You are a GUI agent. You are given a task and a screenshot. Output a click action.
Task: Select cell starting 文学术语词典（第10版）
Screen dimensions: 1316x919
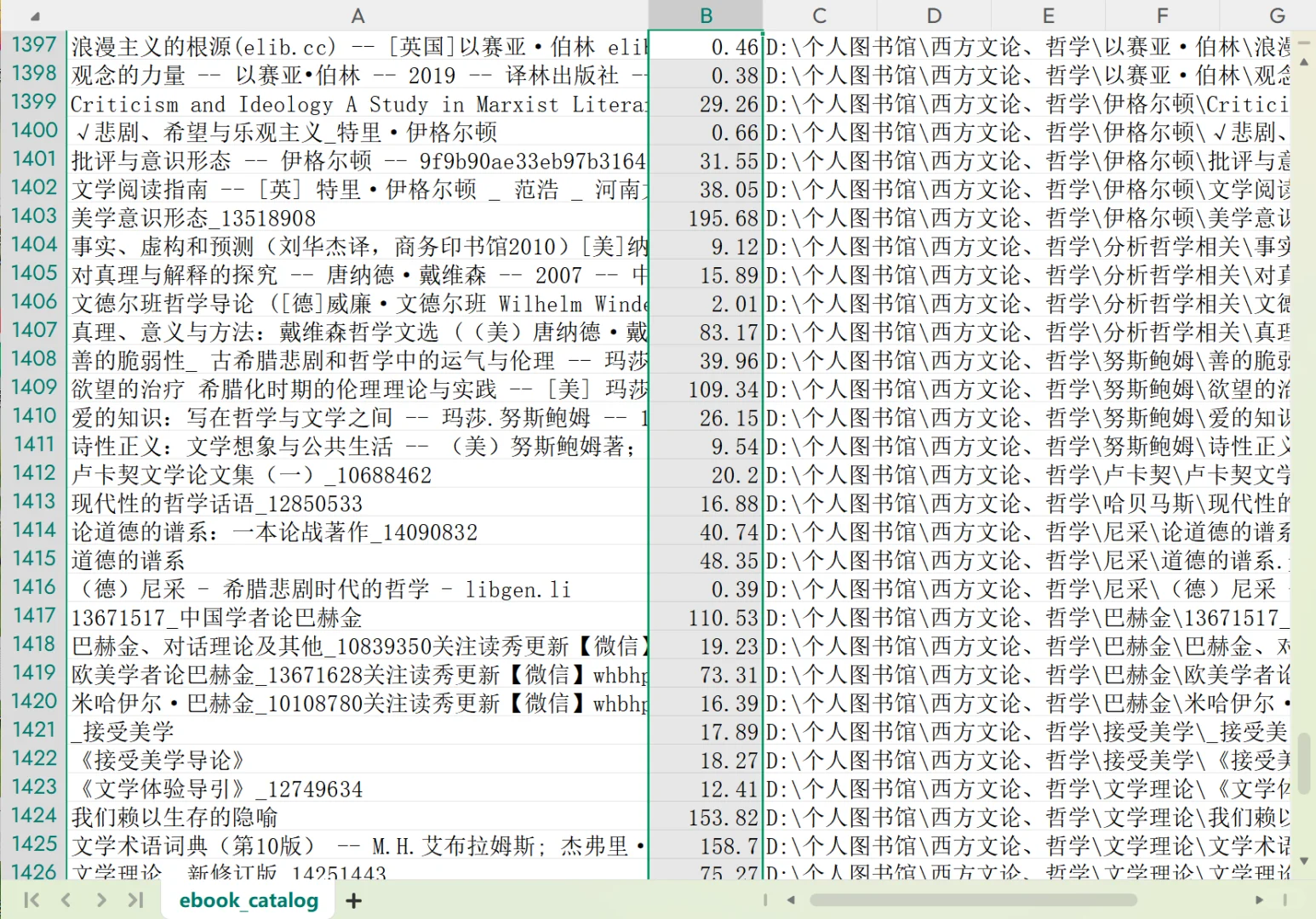click(358, 846)
